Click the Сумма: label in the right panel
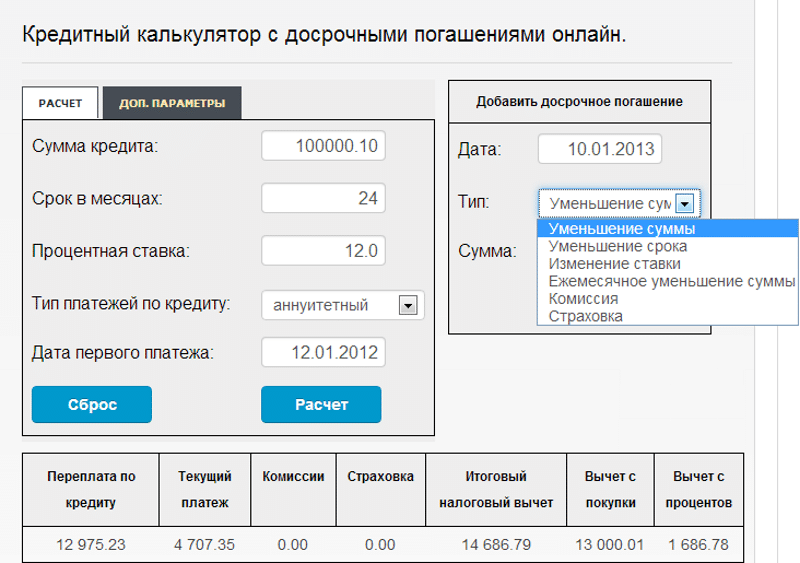This screenshot has width=800, height=563. (487, 251)
